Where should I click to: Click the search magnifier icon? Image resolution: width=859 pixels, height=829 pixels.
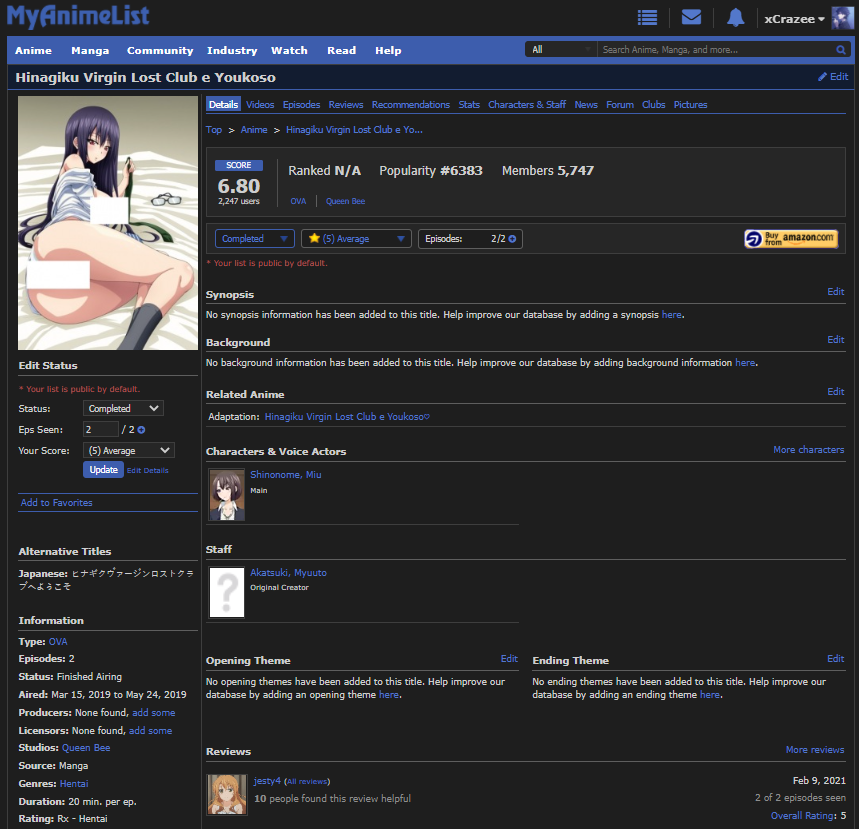[x=841, y=50]
